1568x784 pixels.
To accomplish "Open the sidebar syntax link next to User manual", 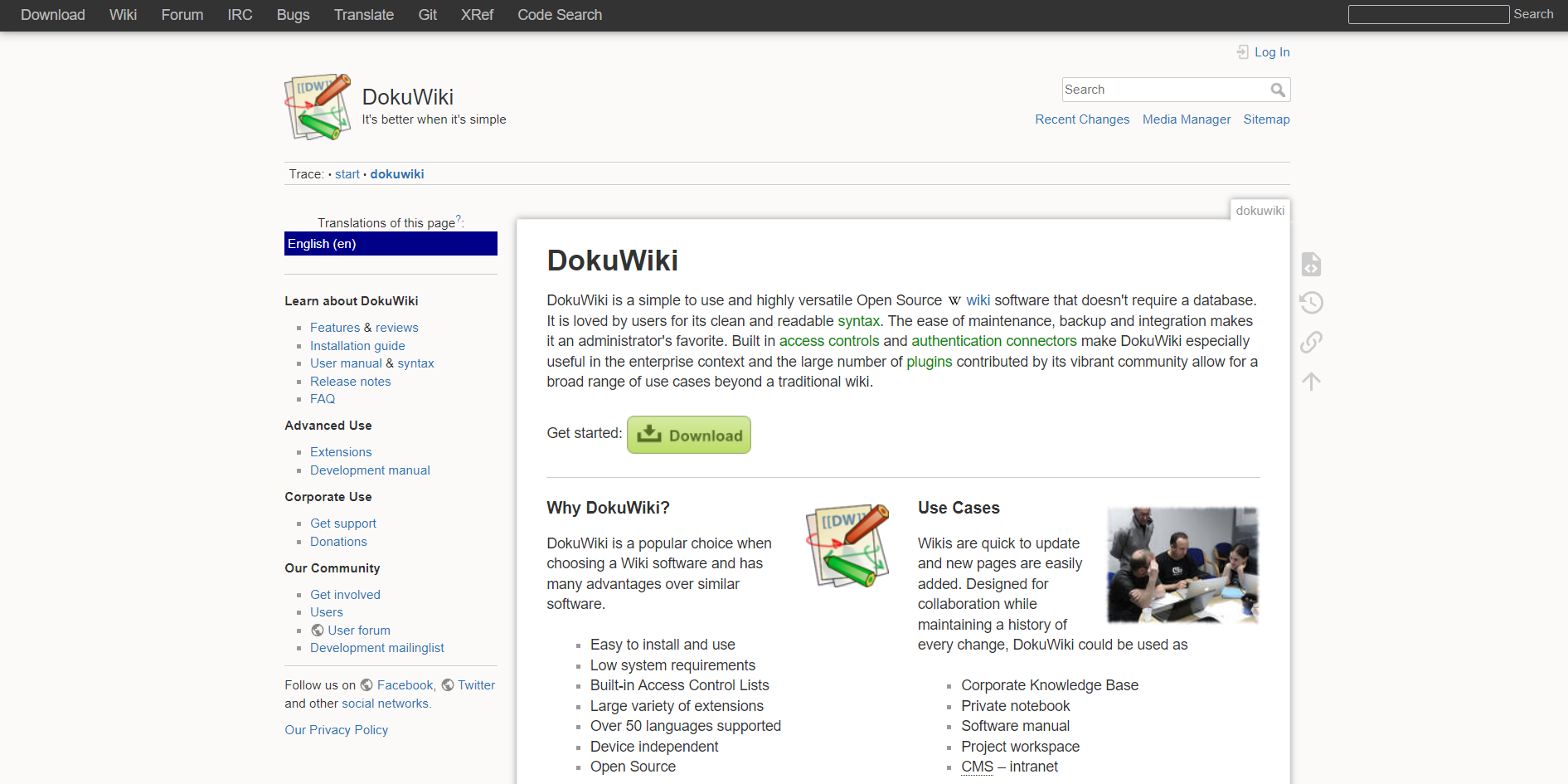I will click(x=415, y=363).
